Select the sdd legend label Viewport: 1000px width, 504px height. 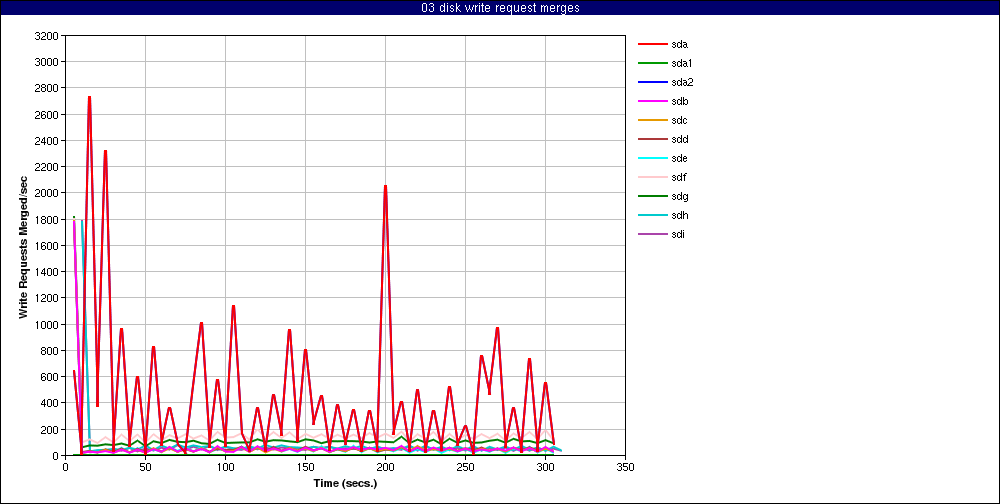679,139
